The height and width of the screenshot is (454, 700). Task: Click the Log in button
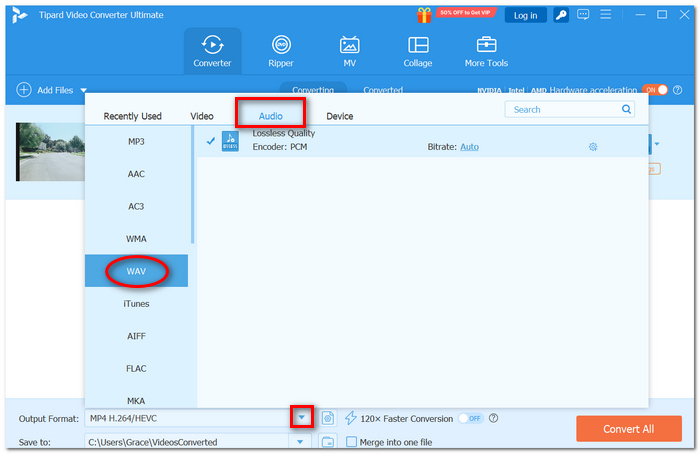pyautogui.click(x=525, y=15)
